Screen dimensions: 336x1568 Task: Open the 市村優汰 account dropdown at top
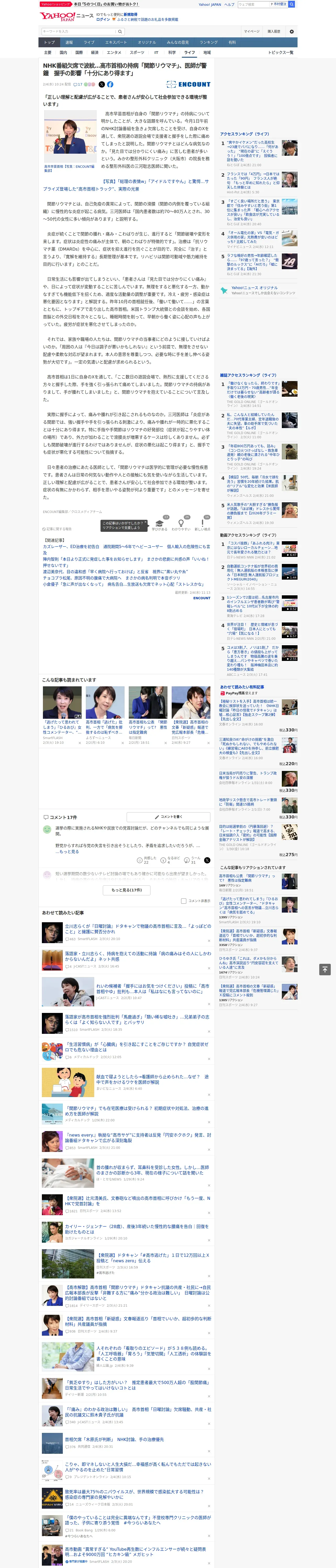click(278, 4)
